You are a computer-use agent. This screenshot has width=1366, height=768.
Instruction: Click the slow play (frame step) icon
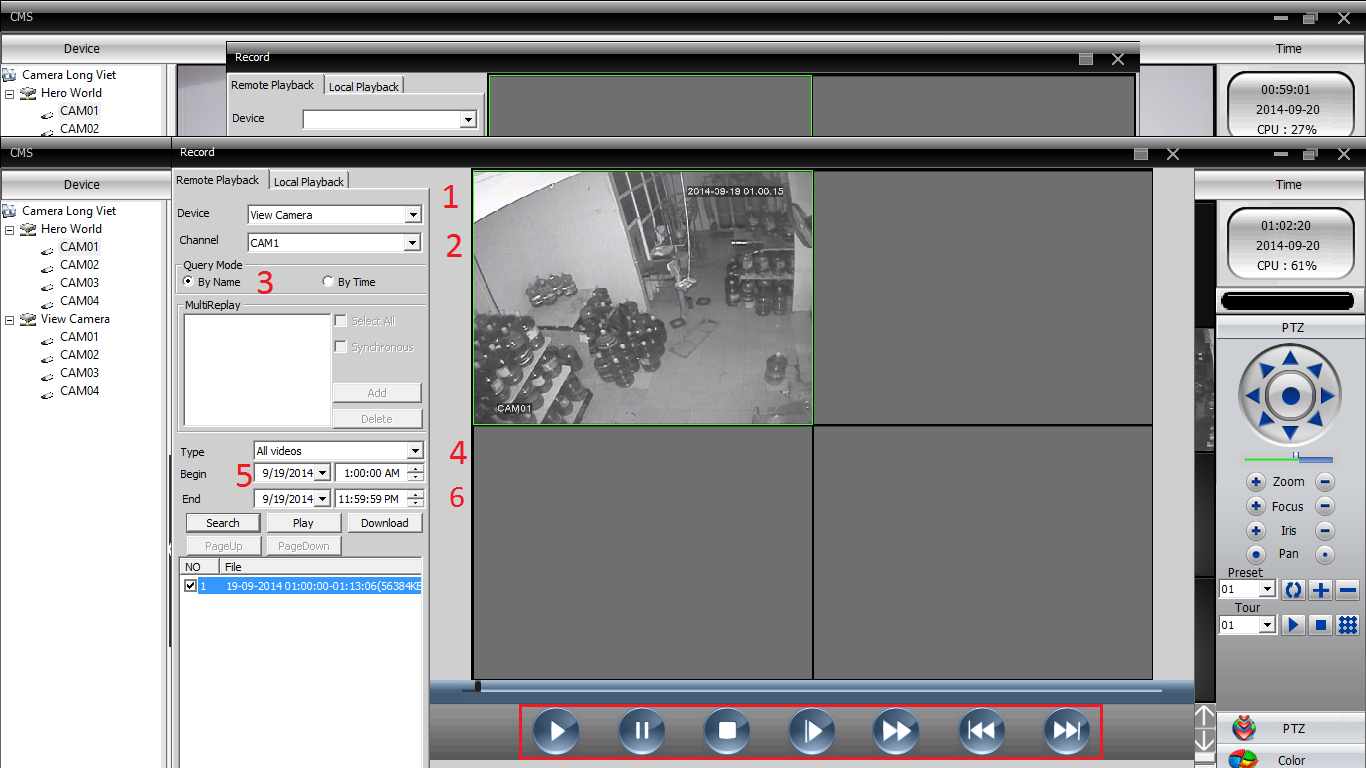point(812,731)
